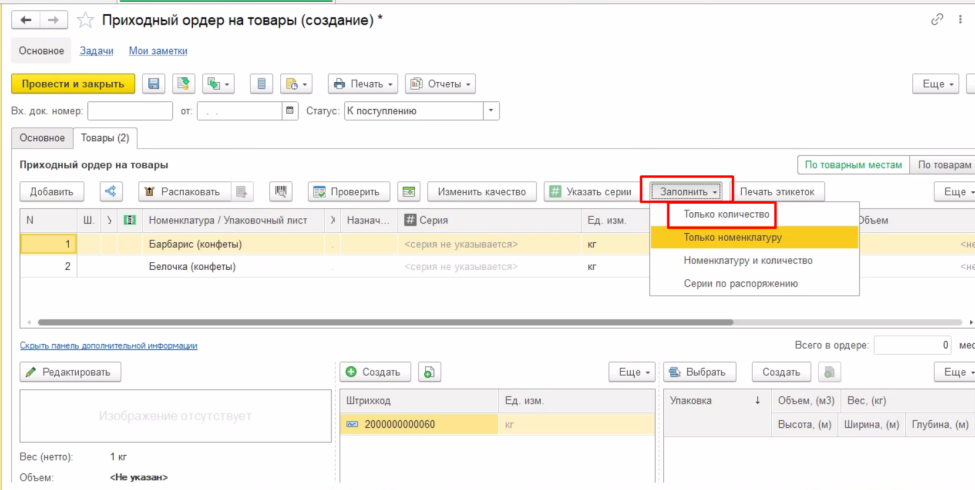This screenshot has height=490, width=975.
Task: Select Только количество from the fill menu
Action: pyautogui.click(x=725, y=214)
